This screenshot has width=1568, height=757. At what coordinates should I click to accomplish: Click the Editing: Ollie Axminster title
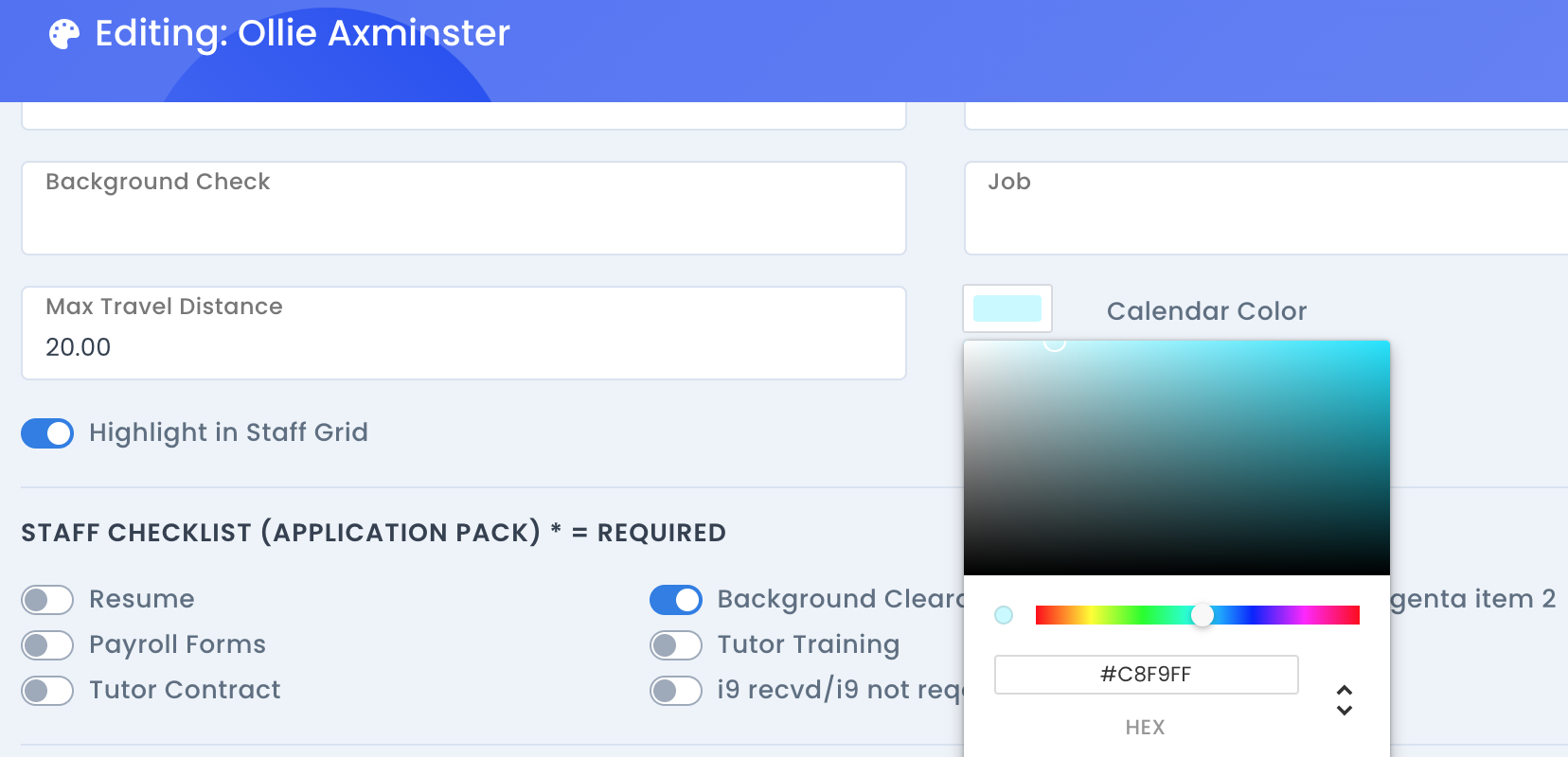point(302,34)
